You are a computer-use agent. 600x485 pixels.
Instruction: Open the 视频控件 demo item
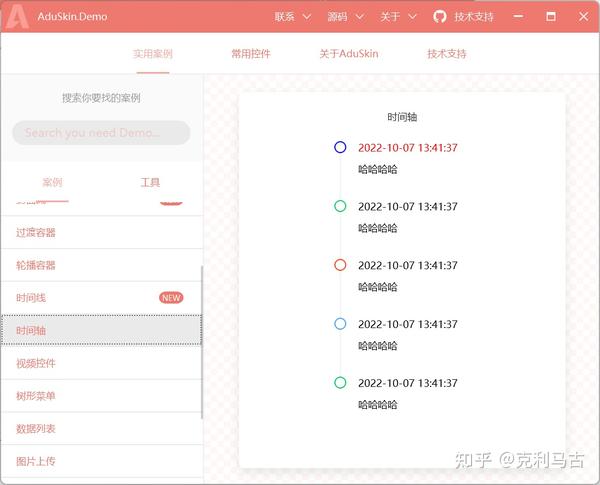click(x=102, y=363)
